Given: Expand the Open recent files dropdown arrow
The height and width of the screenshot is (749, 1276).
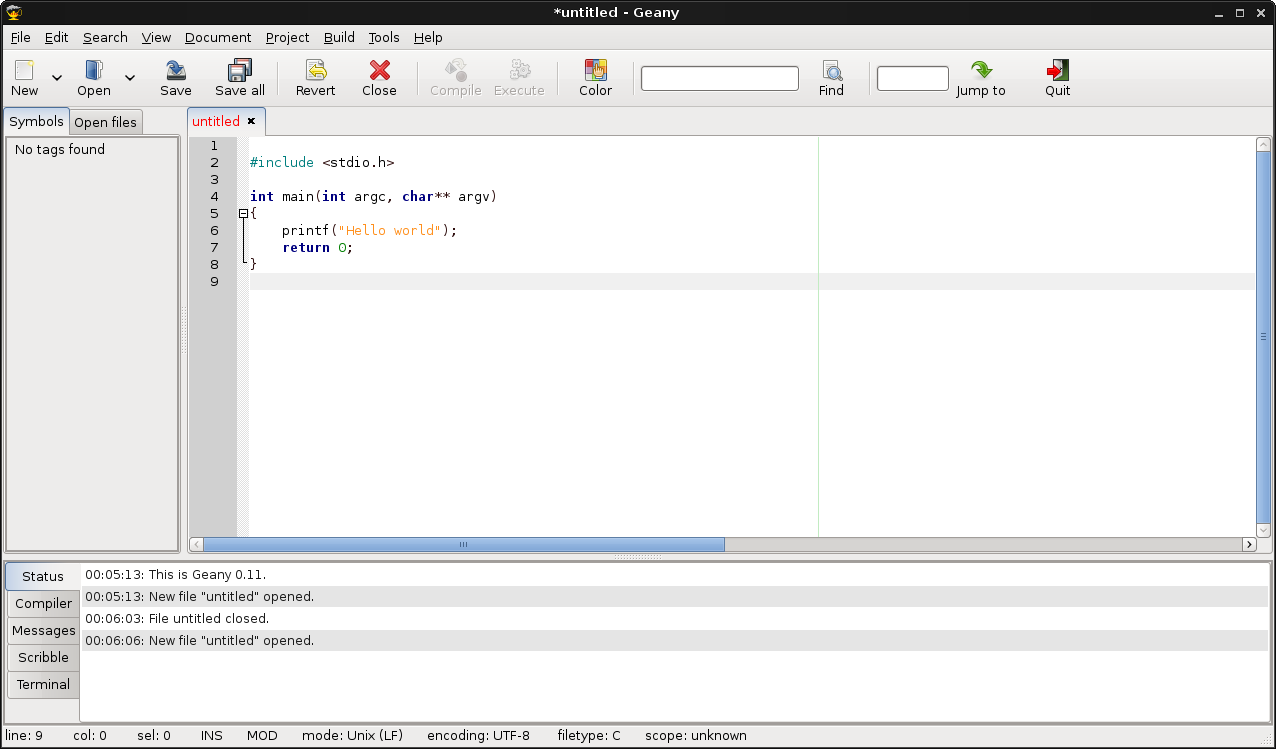Looking at the screenshot, I should click(130, 78).
